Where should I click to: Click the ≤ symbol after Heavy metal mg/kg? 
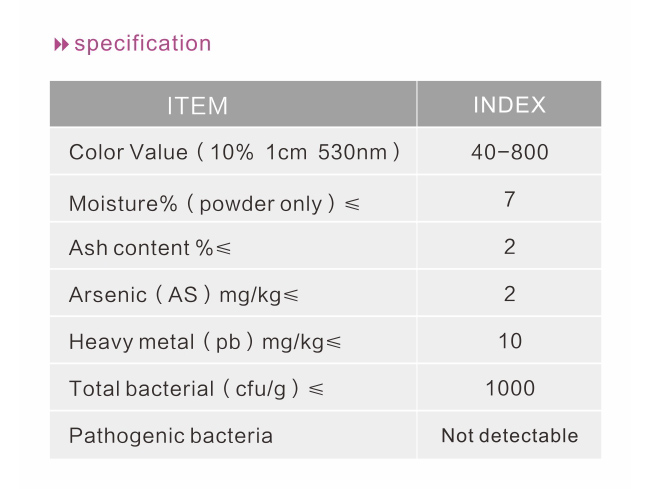(333, 342)
